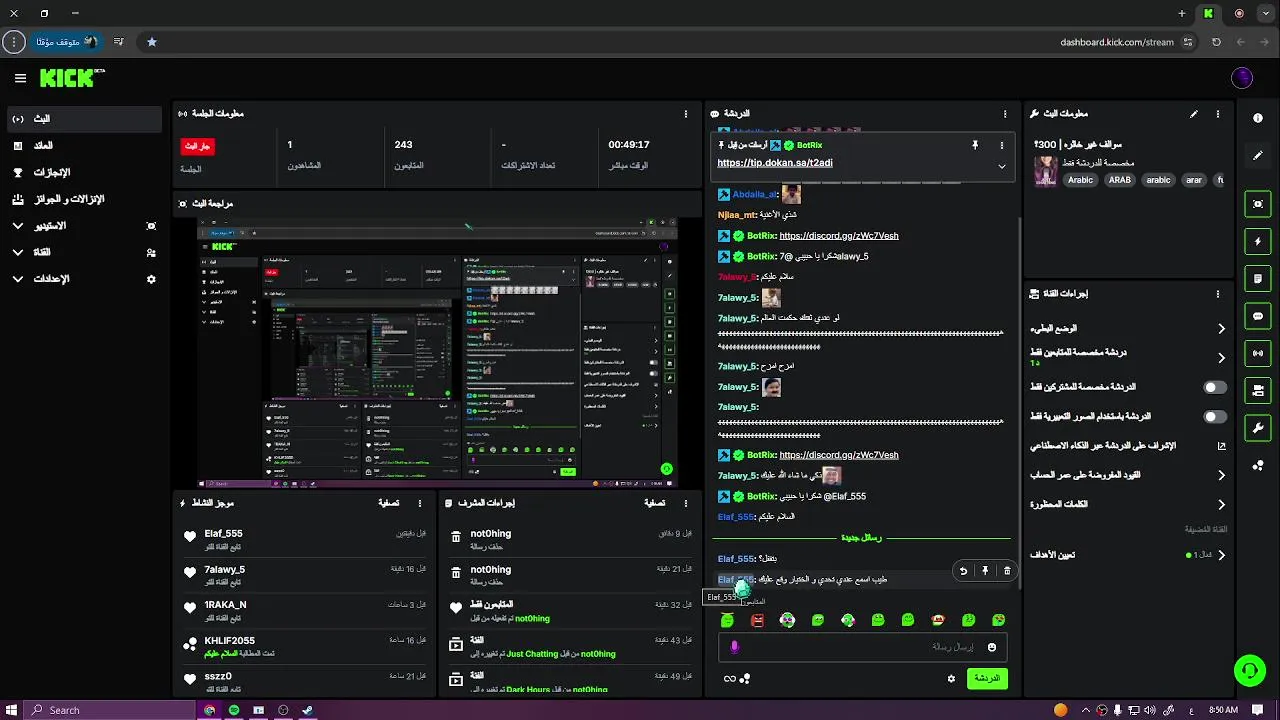This screenshot has width=1280, height=720.
Task: Click the browser address bar URL
Action: (x=1117, y=42)
